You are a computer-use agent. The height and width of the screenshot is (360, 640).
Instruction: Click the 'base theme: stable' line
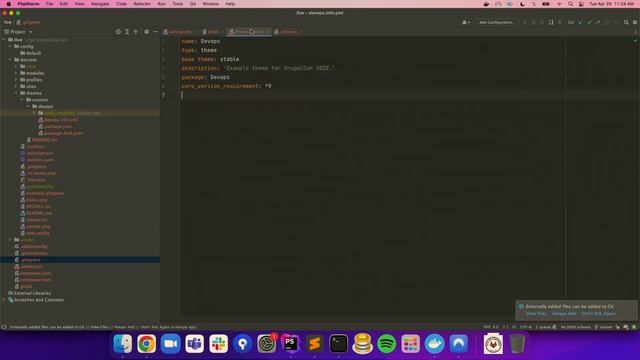pyautogui.click(x=210, y=59)
